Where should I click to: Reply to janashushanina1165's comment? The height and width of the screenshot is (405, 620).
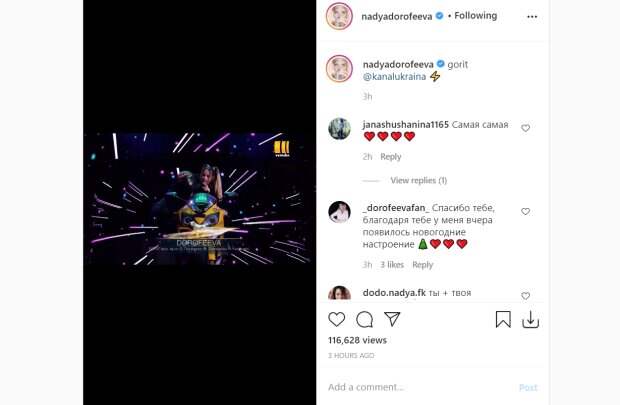click(390, 157)
